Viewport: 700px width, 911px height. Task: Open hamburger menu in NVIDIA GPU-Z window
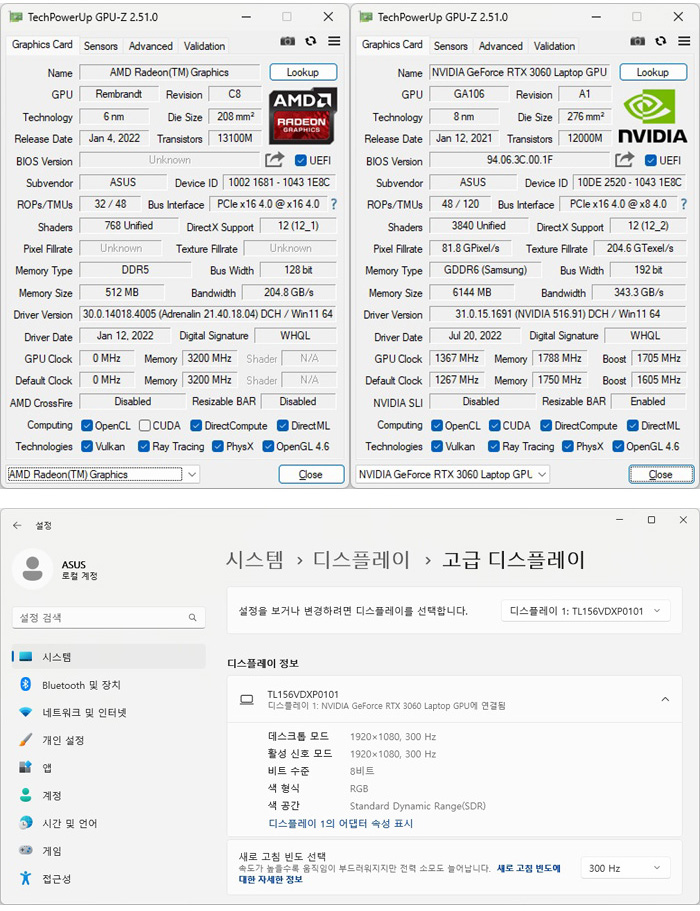pos(684,41)
